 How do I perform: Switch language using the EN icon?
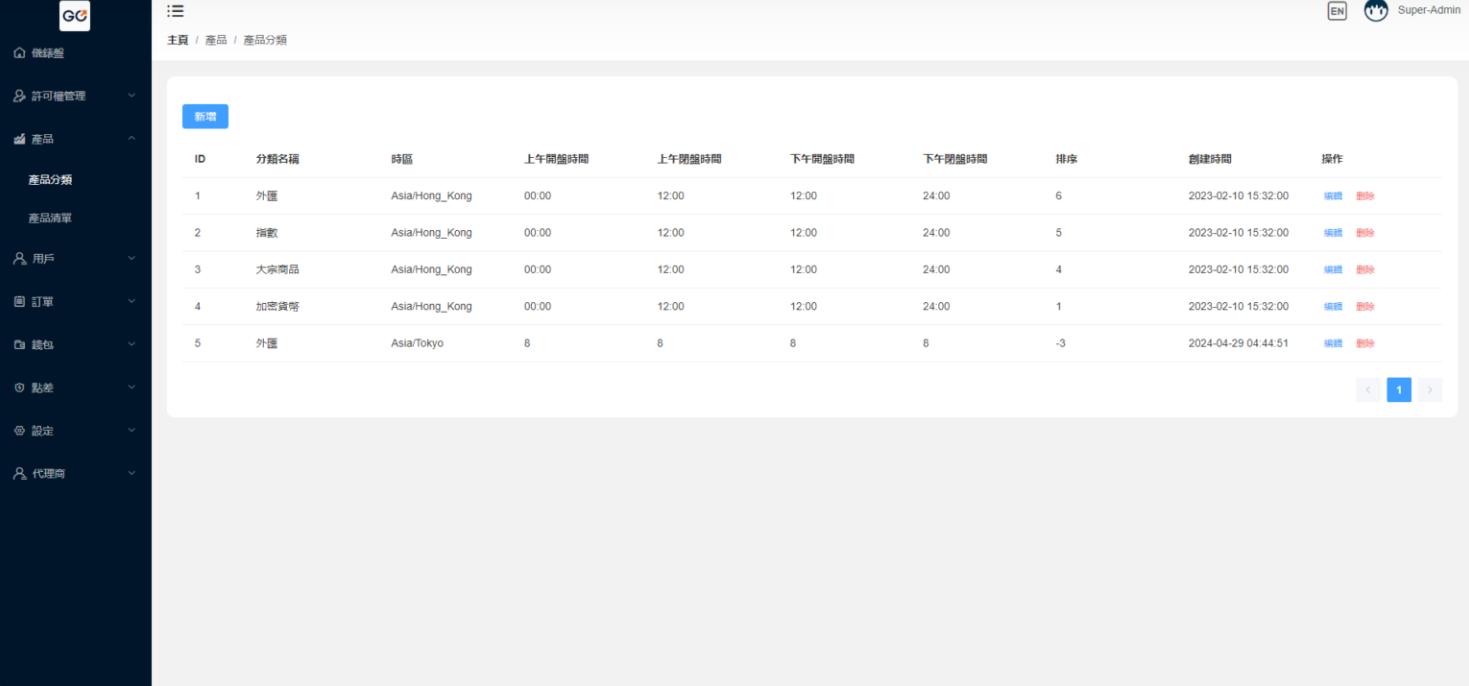point(1336,11)
